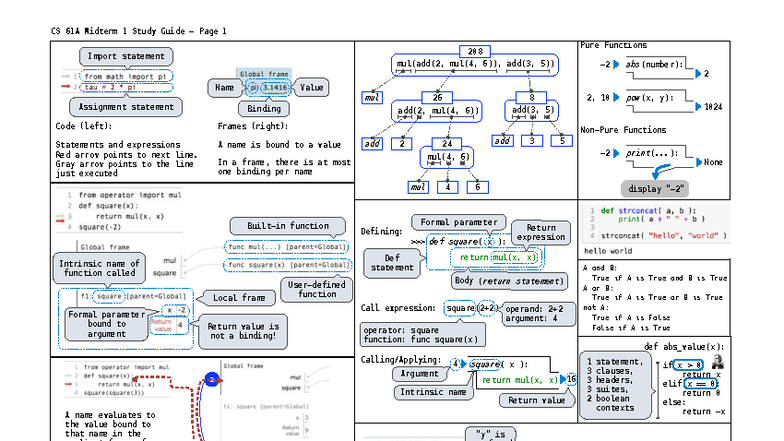Click the 'Body (return statement)' callout bubble
This screenshot has width=784, height=441.
click(509, 281)
